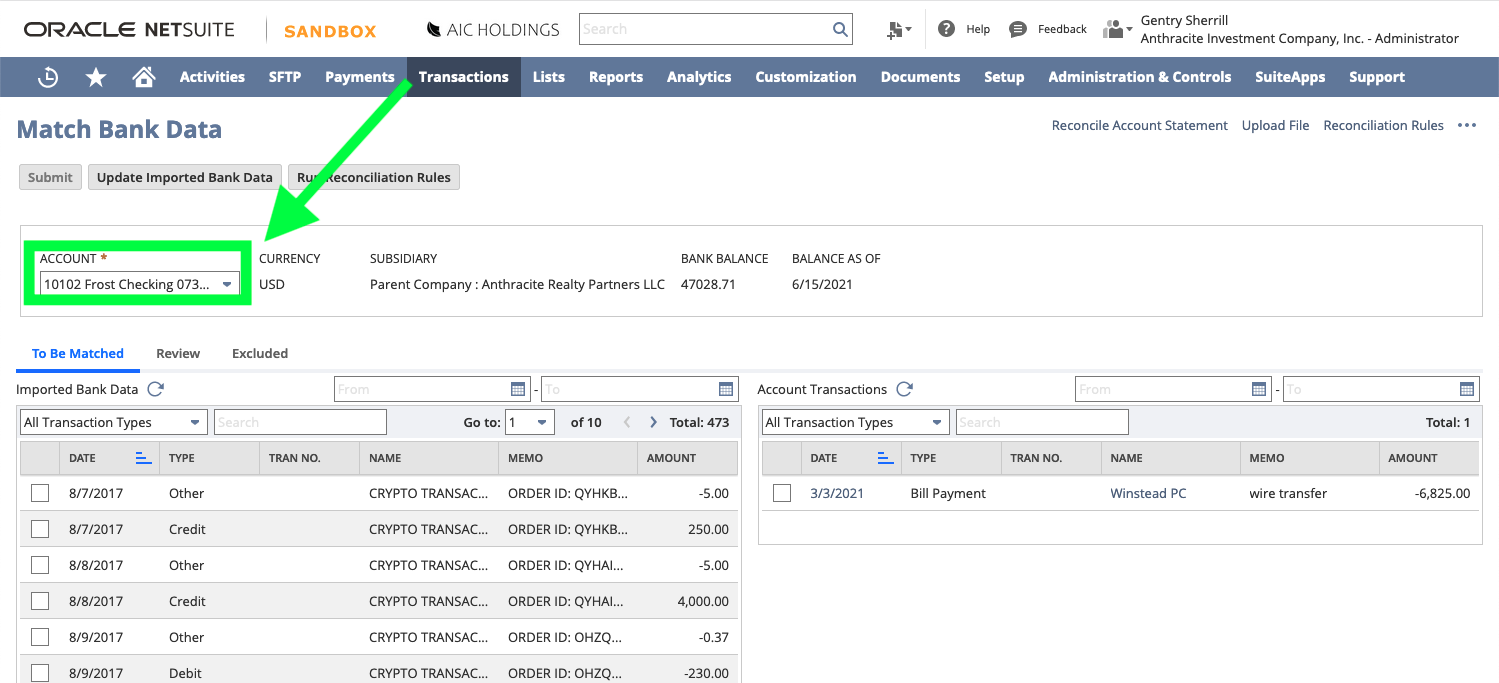Open the more options ellipsis icon
The width and height of the screenshot is (1499, 683).
(1467, 125)
